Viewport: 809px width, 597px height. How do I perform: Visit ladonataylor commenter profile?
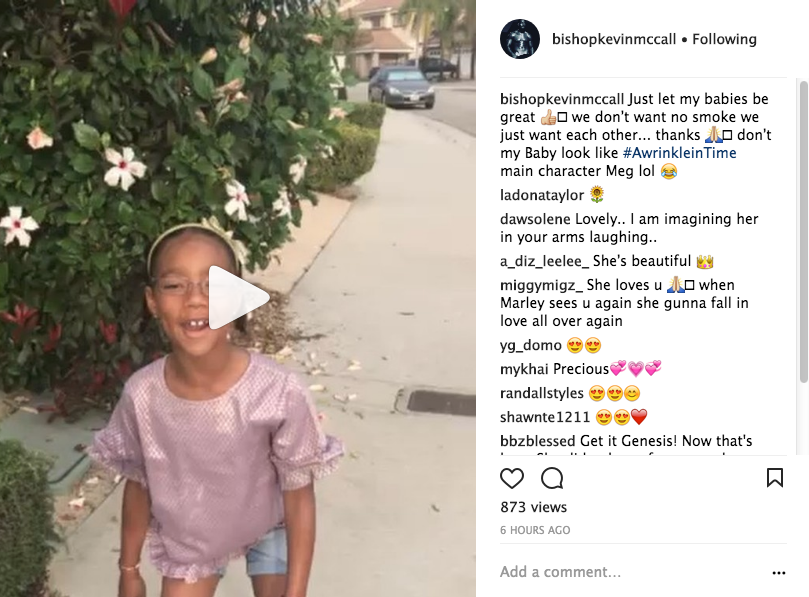pyautogui.click(x=542, y=195)
